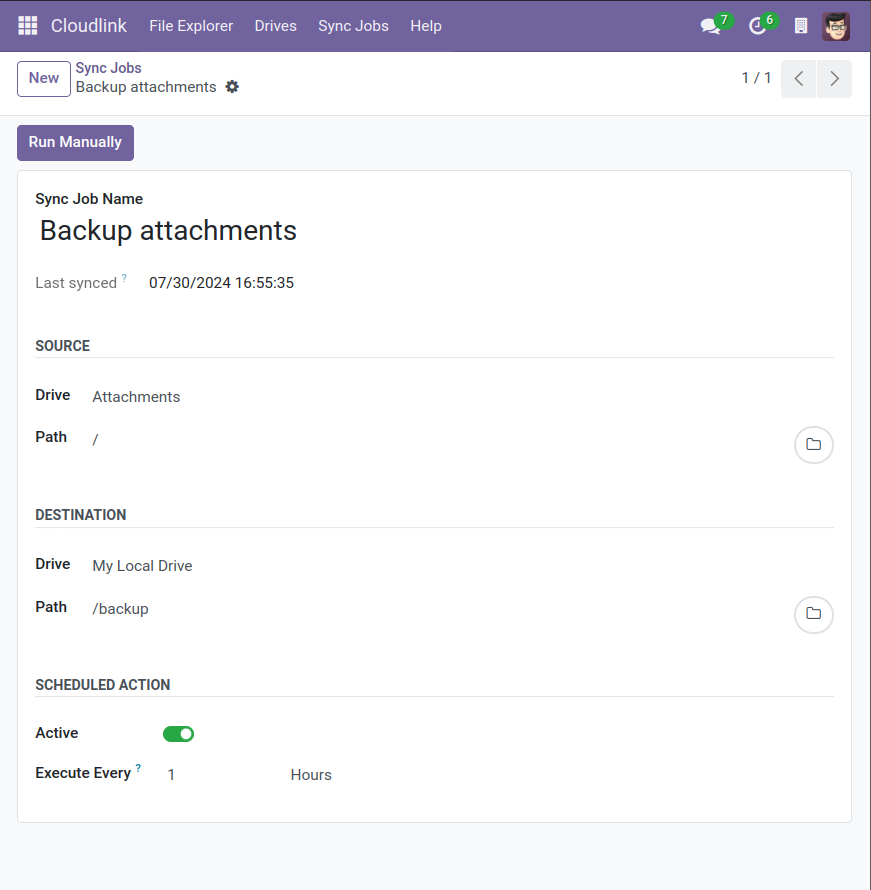871x890 pixels.
Task: Click the Run Manually button
Action: (x=75, y=142)
